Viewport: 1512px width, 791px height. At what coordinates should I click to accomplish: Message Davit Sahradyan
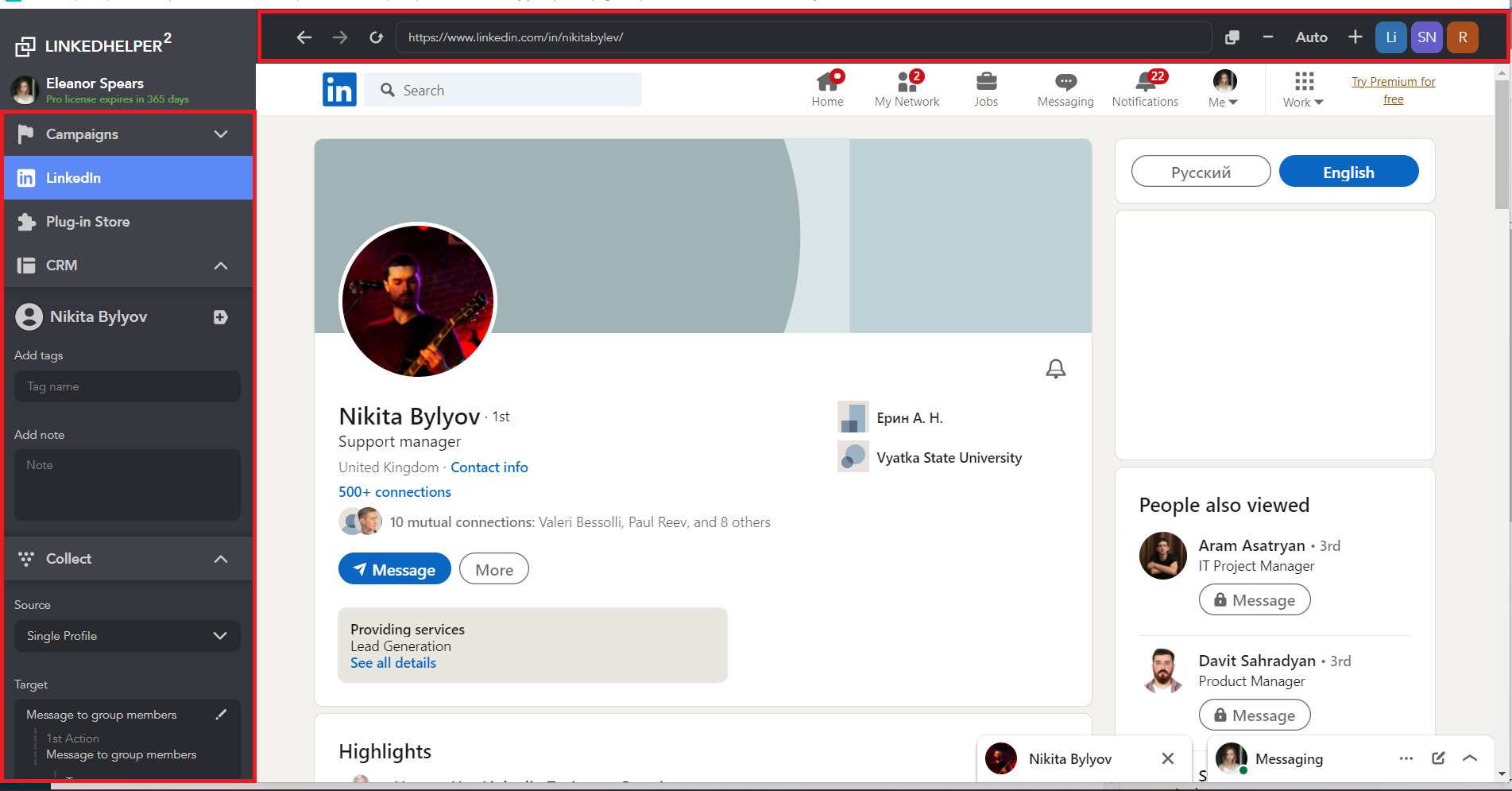pyautogui.click(x=1255, y=715)
